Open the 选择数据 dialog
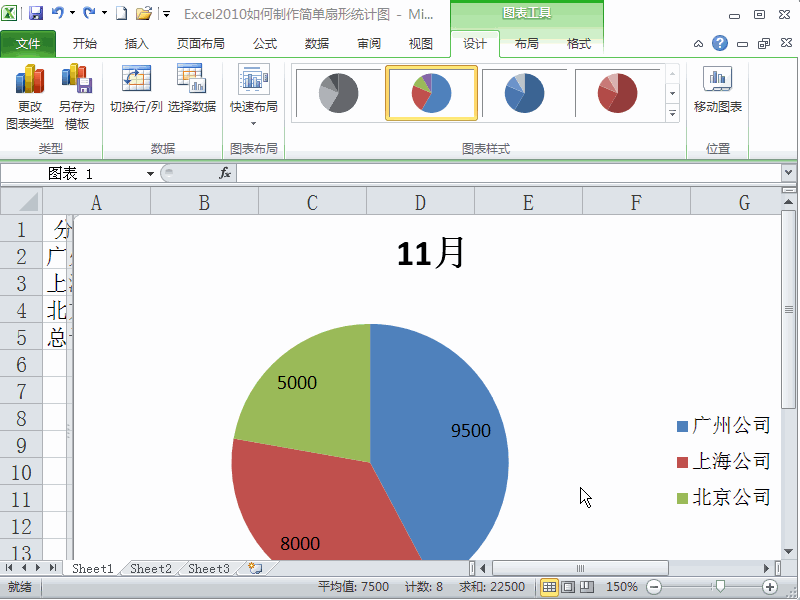Viewport: 800px width, 600px height. coord(192,88)
